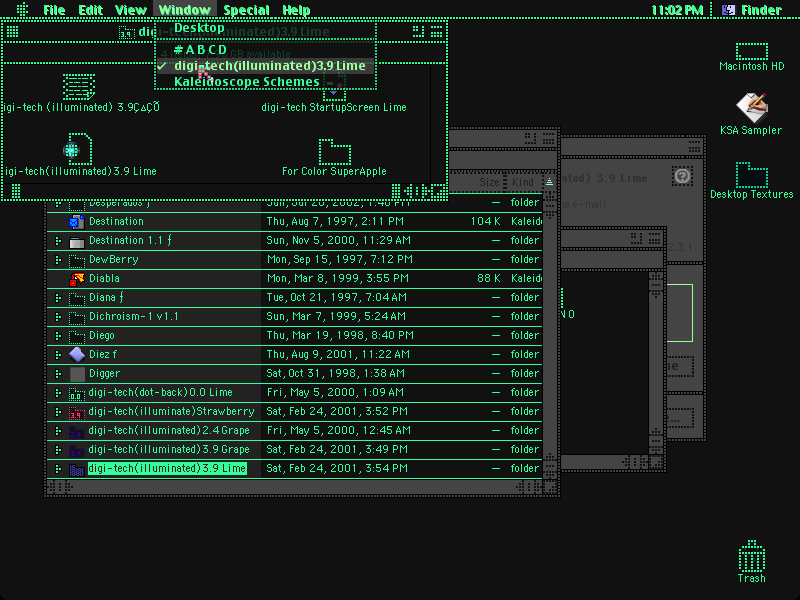Viewport: 800px width, 600px height.
Task: Expand the digi-tech(illuminated)3.9 Grape folder
Action: click(x=58, y=450)
